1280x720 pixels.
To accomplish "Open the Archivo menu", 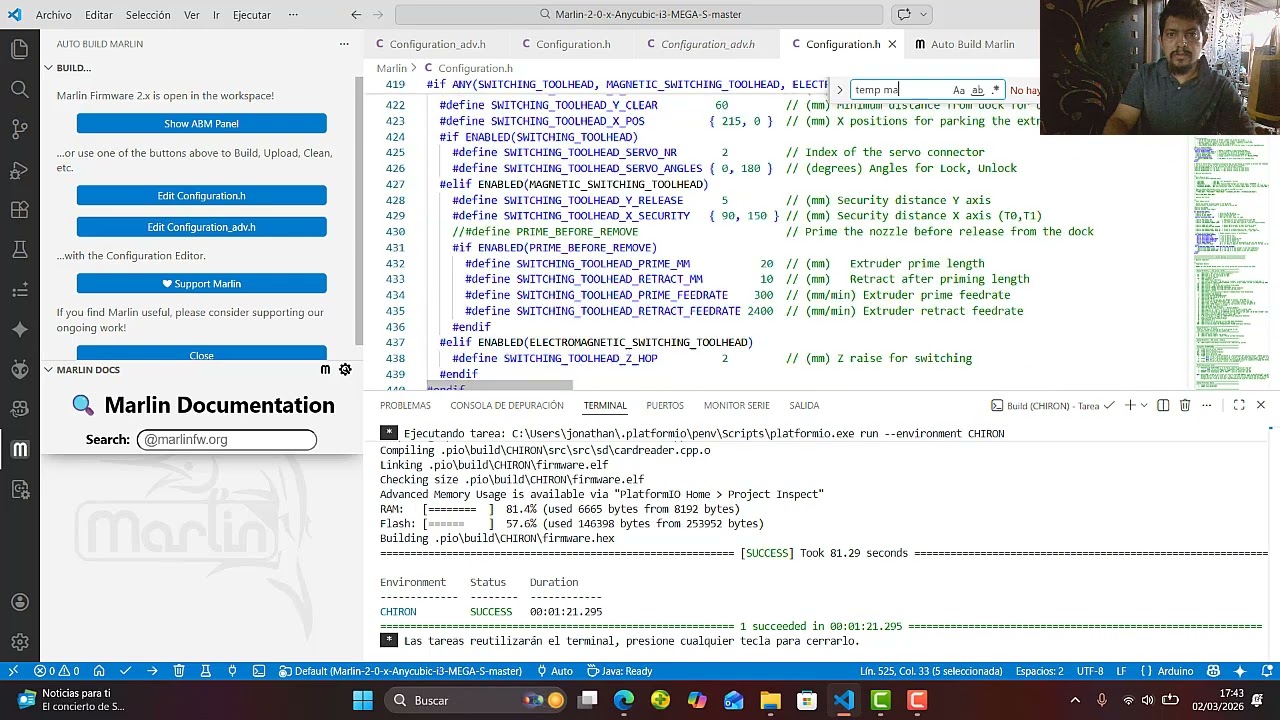I will pyautogui.click(x=54, y=15).
